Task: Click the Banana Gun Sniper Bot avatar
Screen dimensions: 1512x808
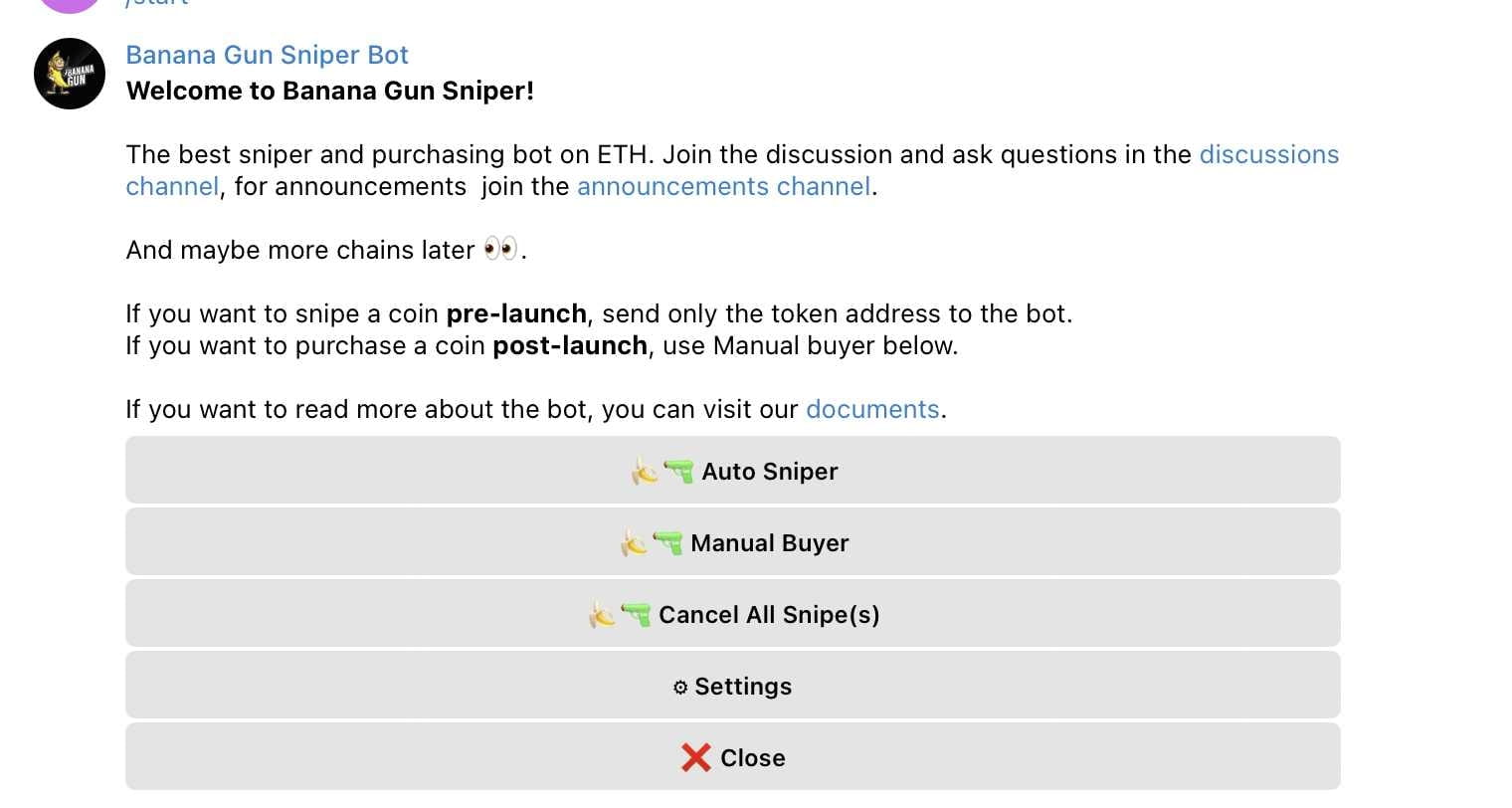Action: pos(69,74)
